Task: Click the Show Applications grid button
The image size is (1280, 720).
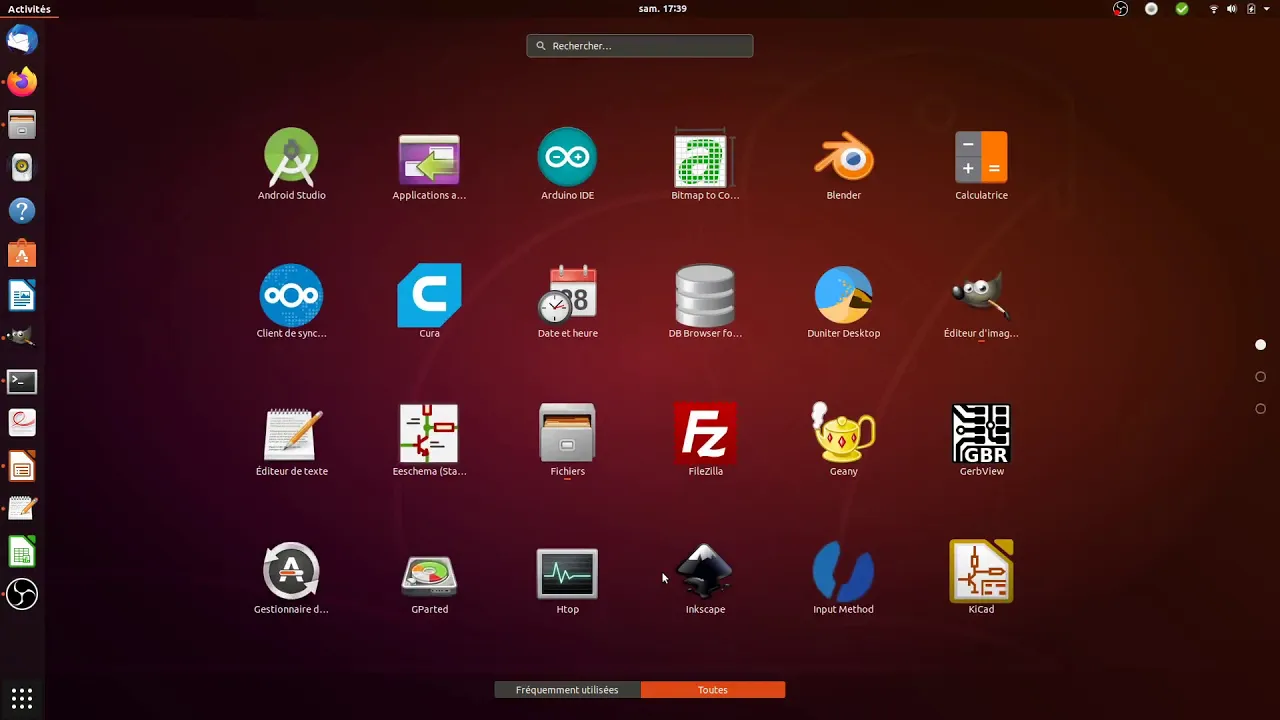Action: pyautogui.click(x=22, y=698)
